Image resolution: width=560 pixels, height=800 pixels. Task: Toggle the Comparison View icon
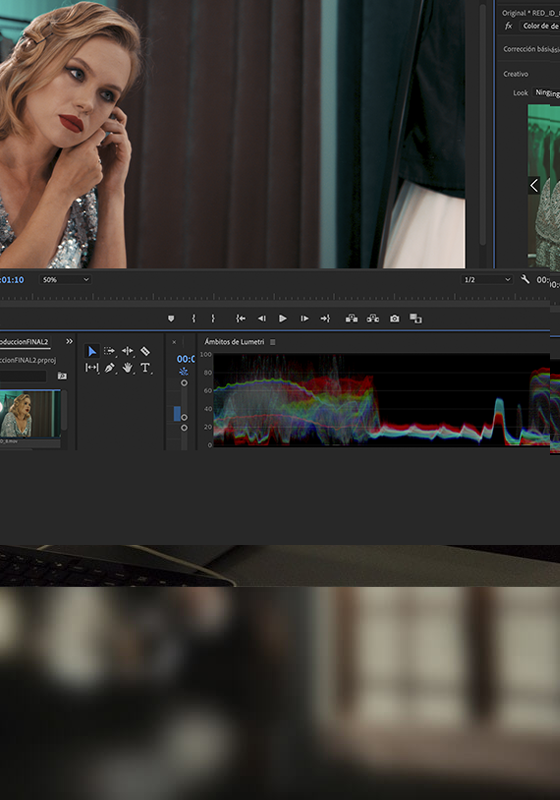(416, 319)
